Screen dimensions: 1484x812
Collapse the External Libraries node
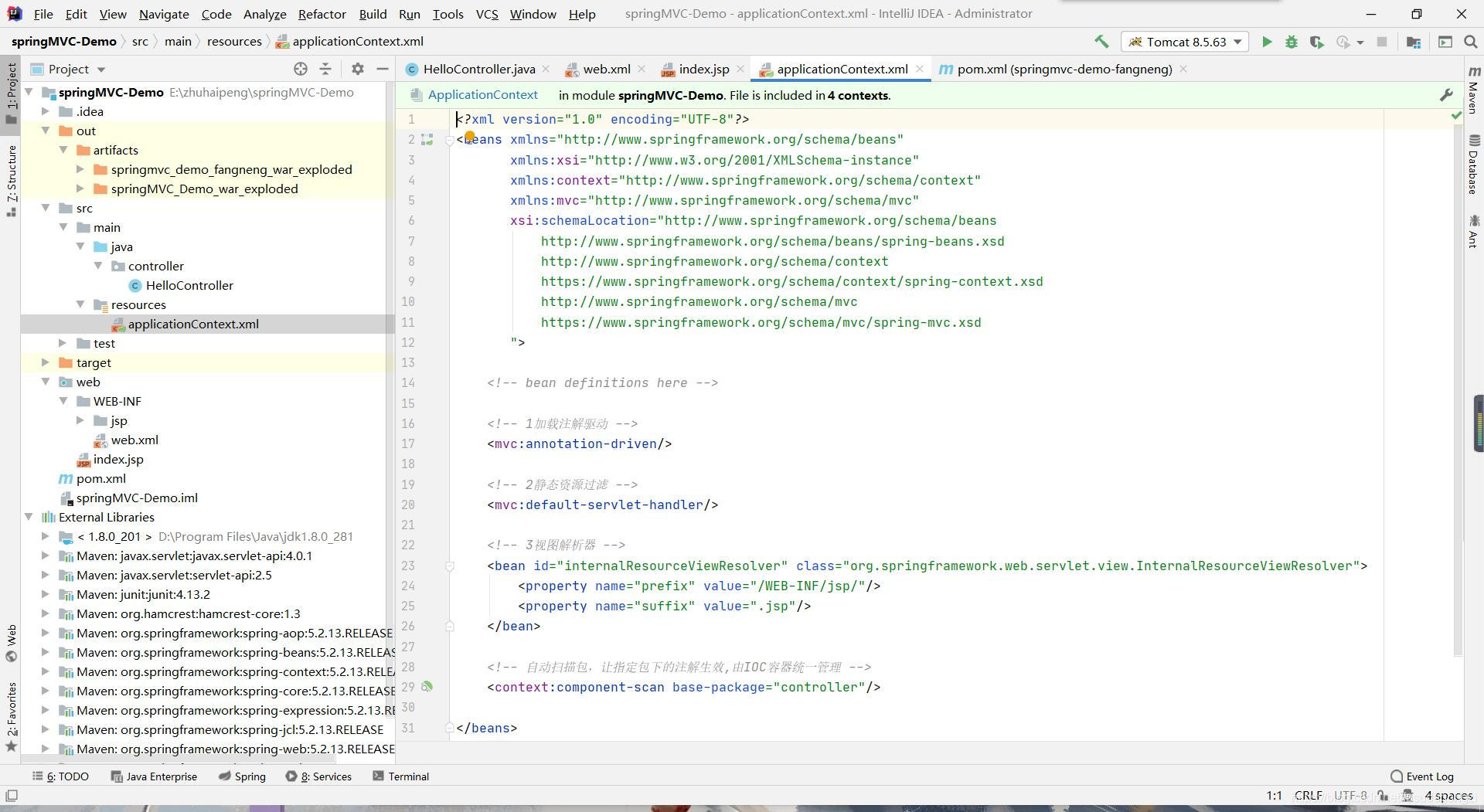[29, 517]
